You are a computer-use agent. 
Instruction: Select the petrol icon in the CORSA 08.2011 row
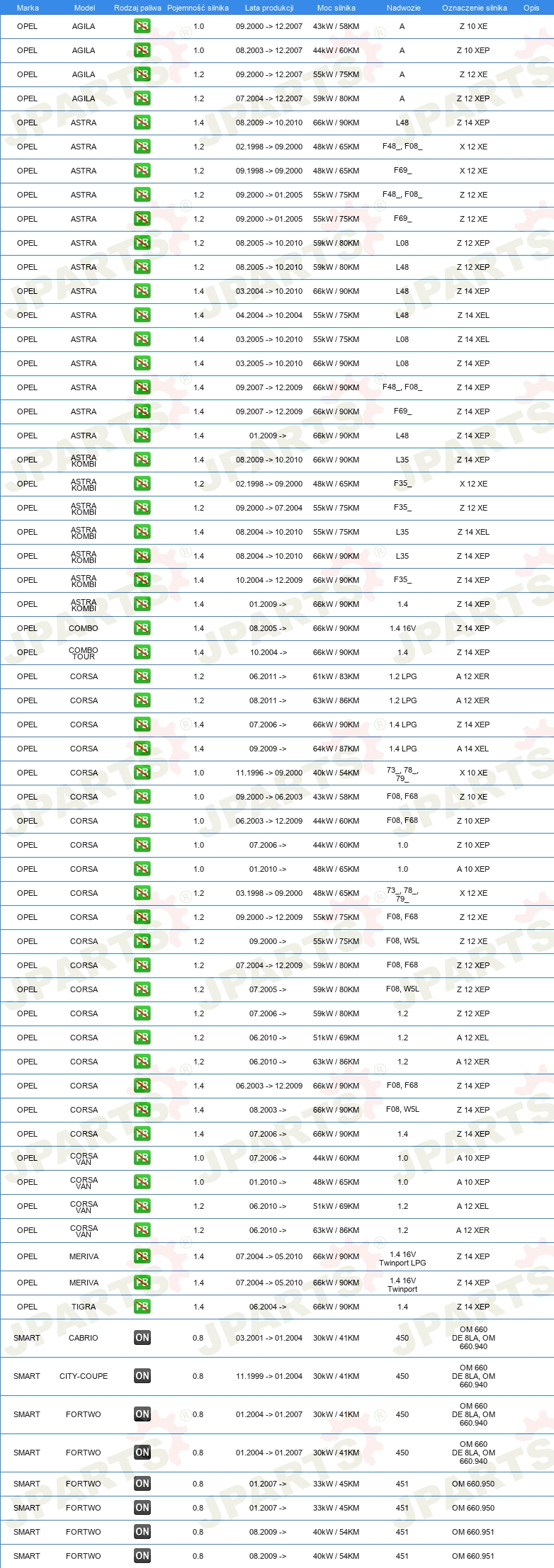(142, 700)
